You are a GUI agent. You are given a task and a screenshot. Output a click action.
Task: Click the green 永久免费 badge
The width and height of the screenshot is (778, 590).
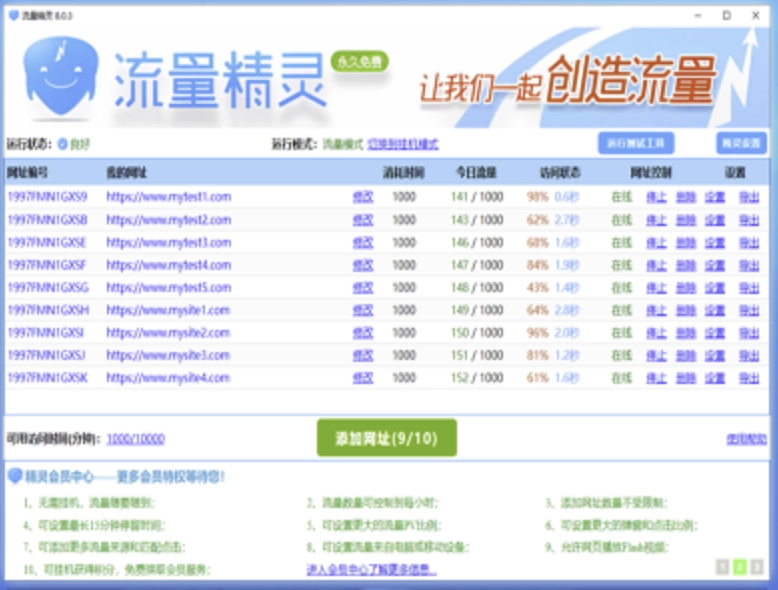[360, 62]
